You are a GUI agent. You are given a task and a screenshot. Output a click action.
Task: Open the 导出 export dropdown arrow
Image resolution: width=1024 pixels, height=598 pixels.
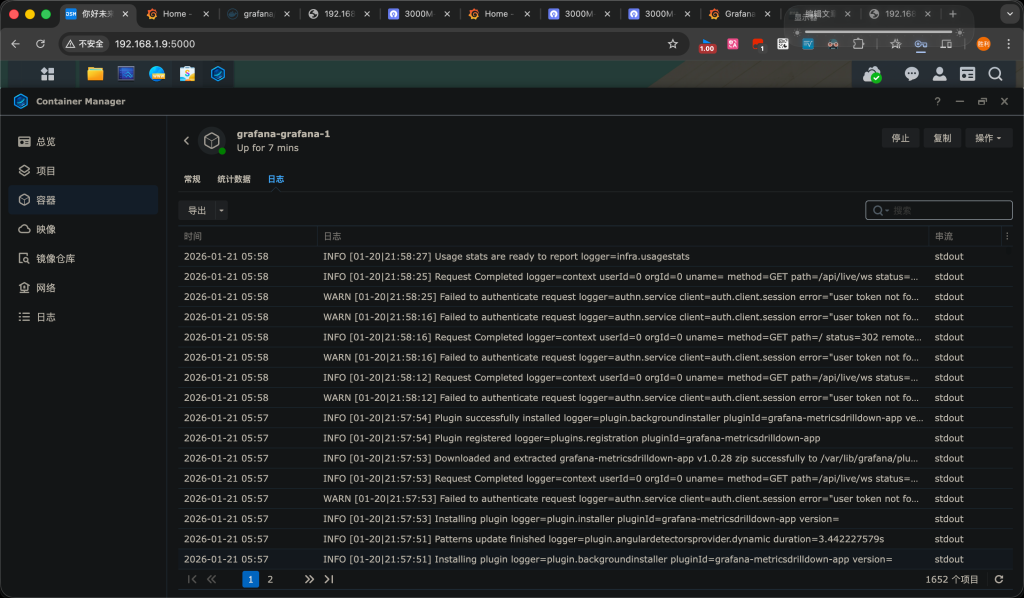point(221,210)
